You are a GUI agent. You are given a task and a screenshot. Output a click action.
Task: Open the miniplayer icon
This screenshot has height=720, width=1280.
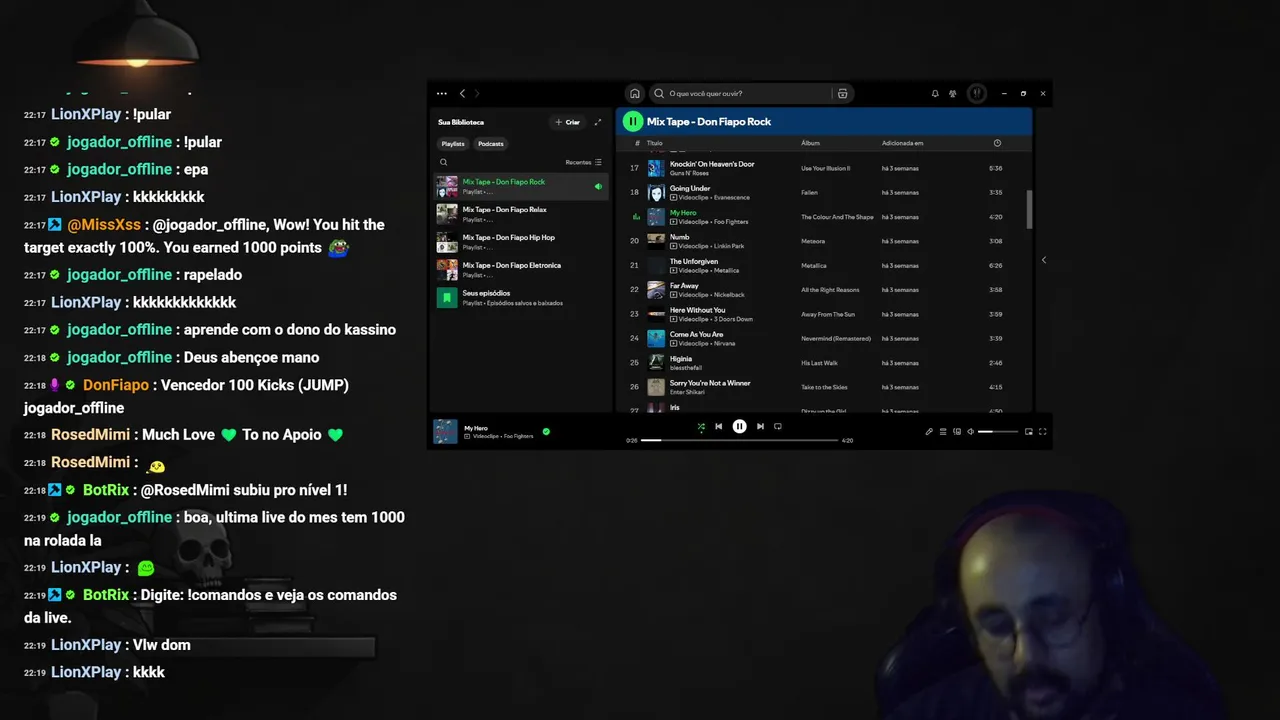(1029, 432)
